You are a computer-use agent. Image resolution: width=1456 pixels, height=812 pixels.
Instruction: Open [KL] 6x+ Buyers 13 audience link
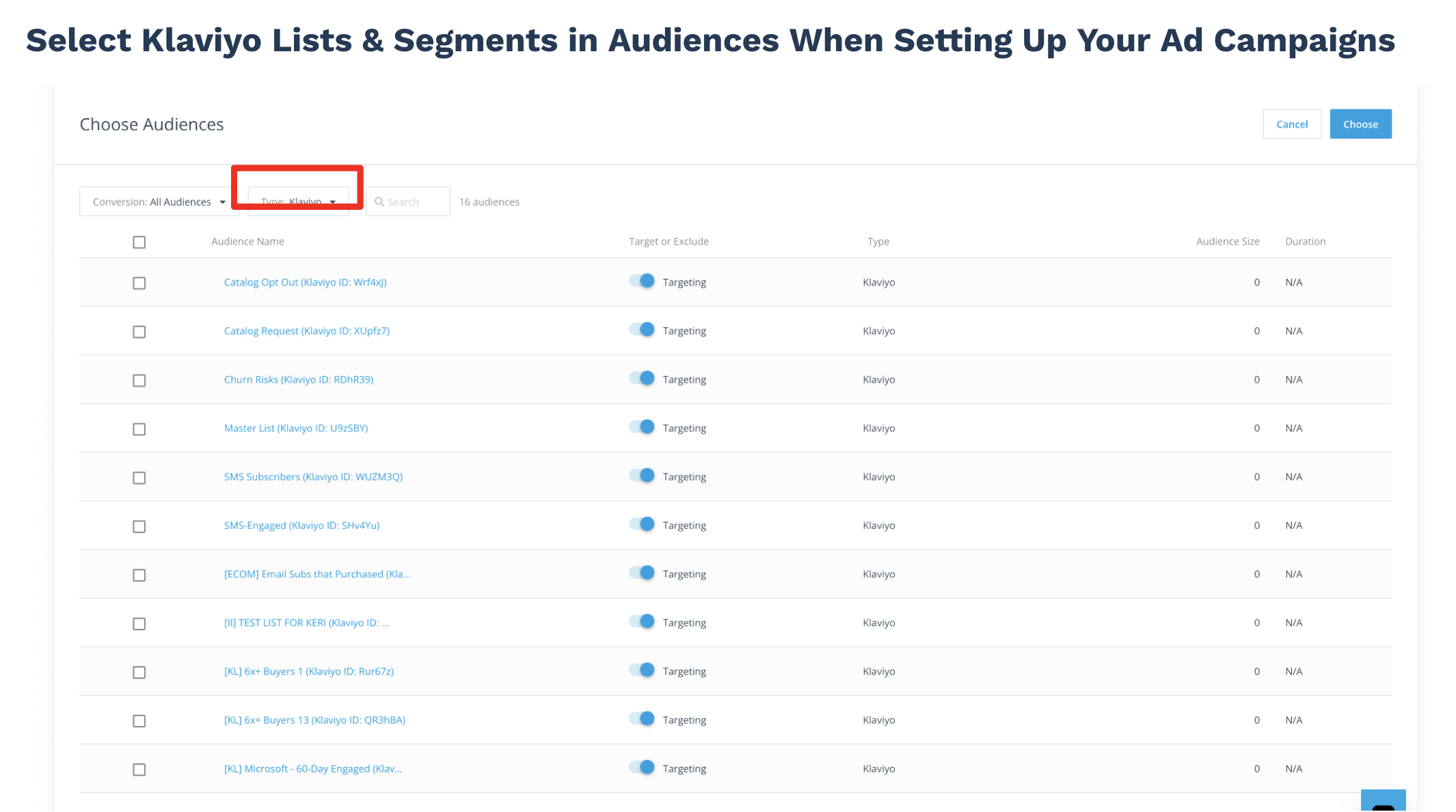pyautogui.click(x=315, y=720)
